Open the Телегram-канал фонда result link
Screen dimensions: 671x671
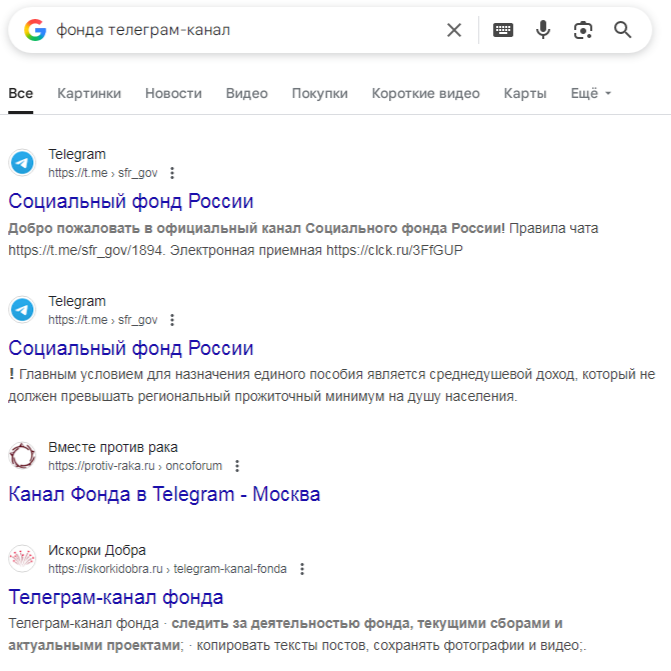pos(116,597)
